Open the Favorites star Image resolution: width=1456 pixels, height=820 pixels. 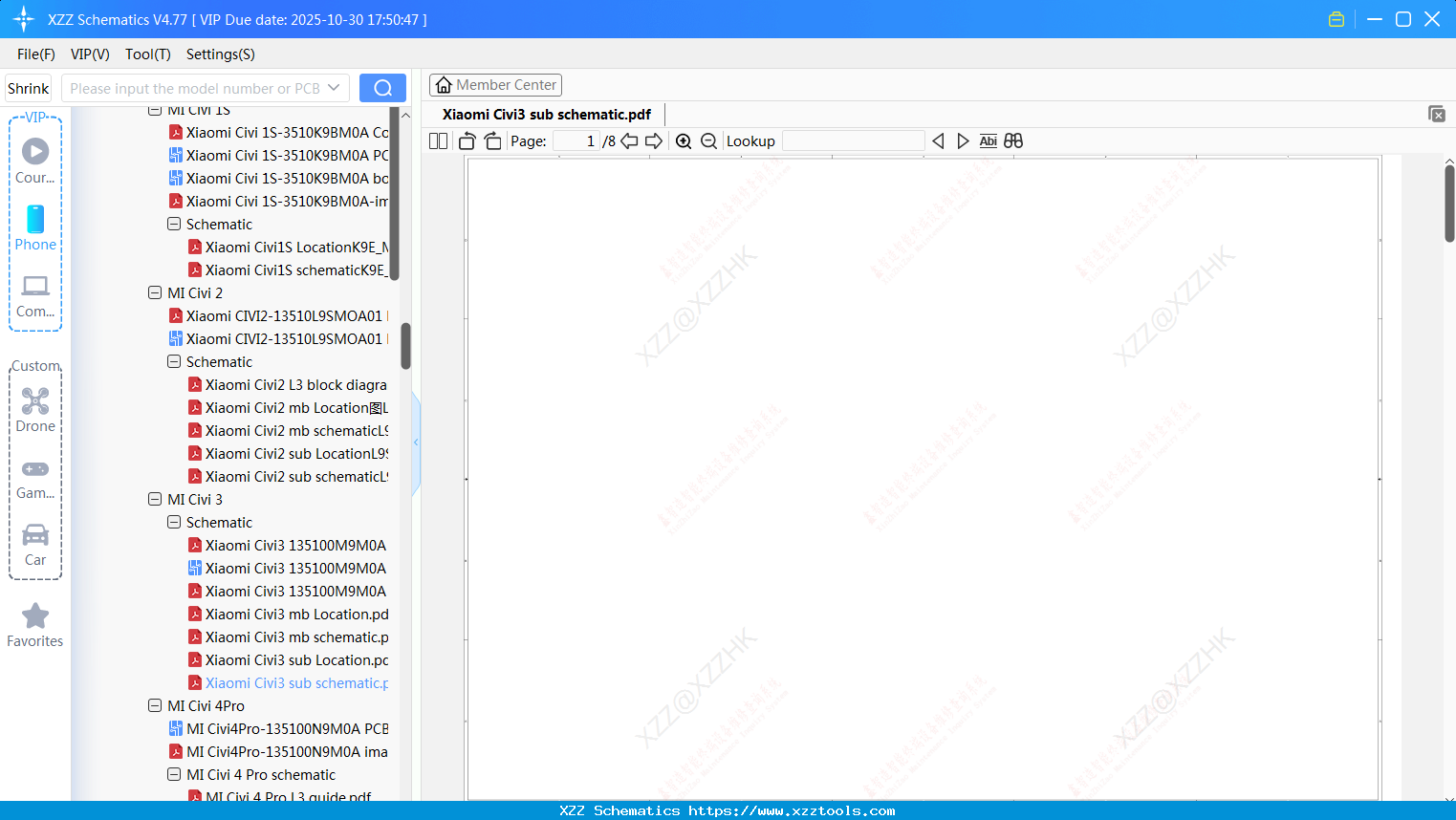[35, 625]
